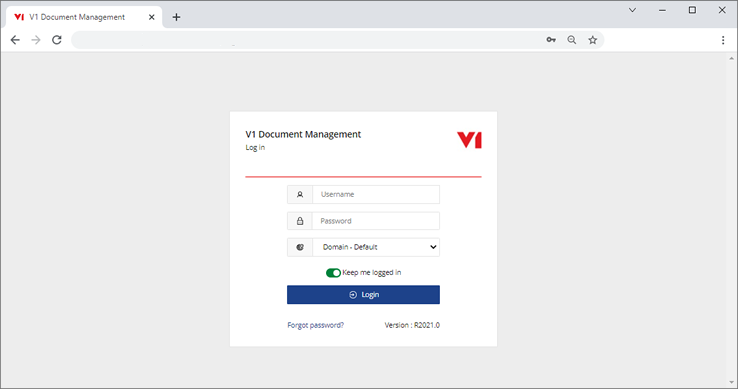The height and width of the screenshot is (389, 738).
Task: Click the V1 red logo
Action: coord(469,140)
